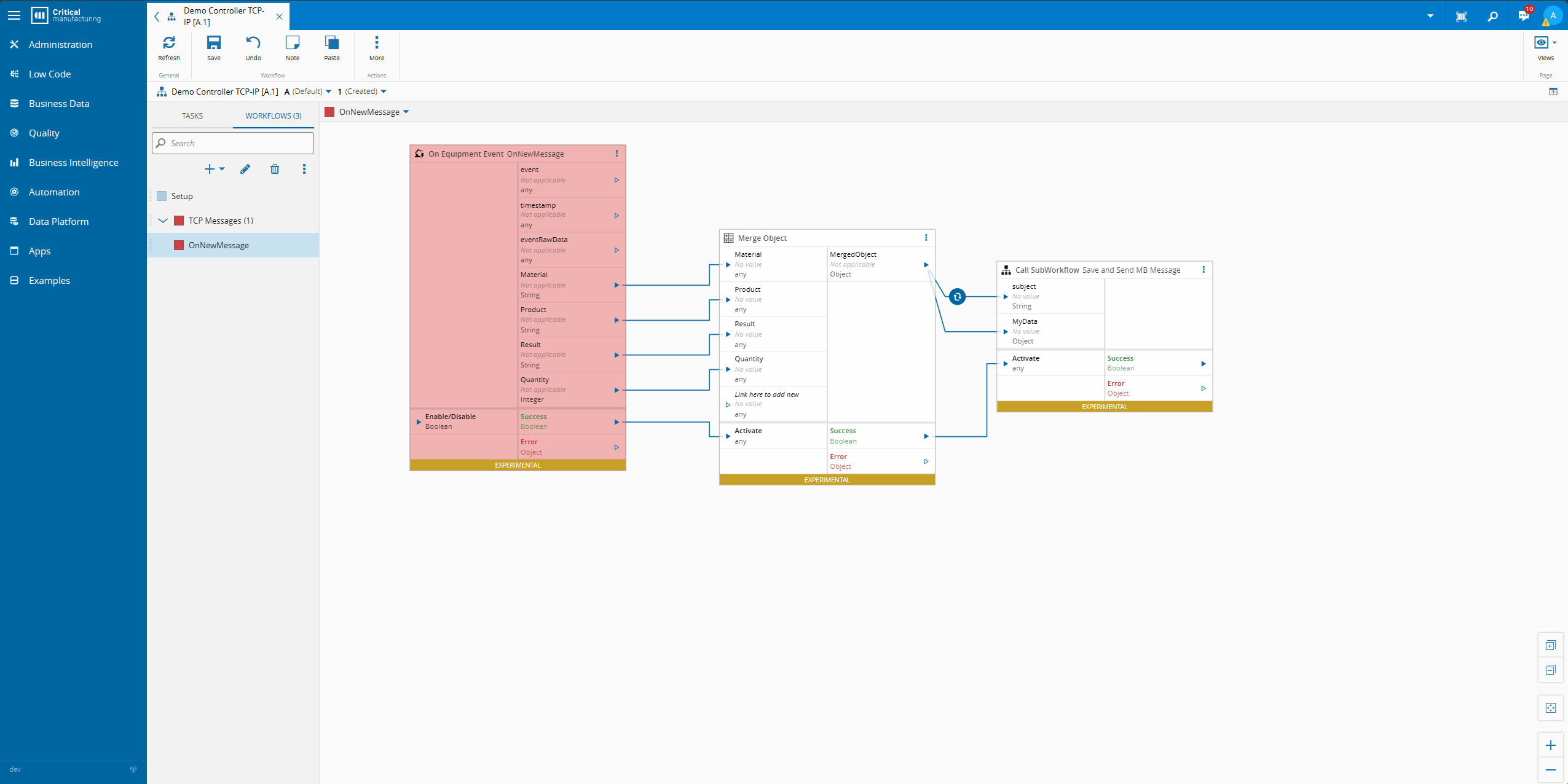Image resolution: width=1568 pixels, height=784 pixels.
Task: Open Call SubWorkflow task options menu
Action: click(1203, 270)
